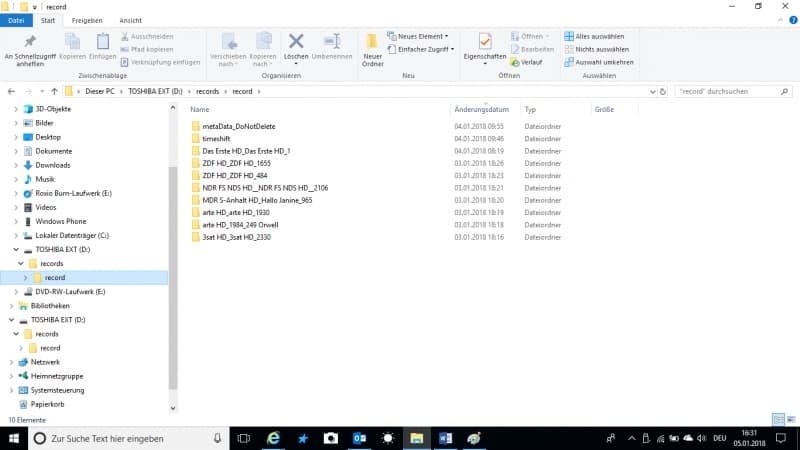This screenshot has width=800, height=450.
Task: Sort by the Änderungsdatum column header
Action: coord(482,109)
